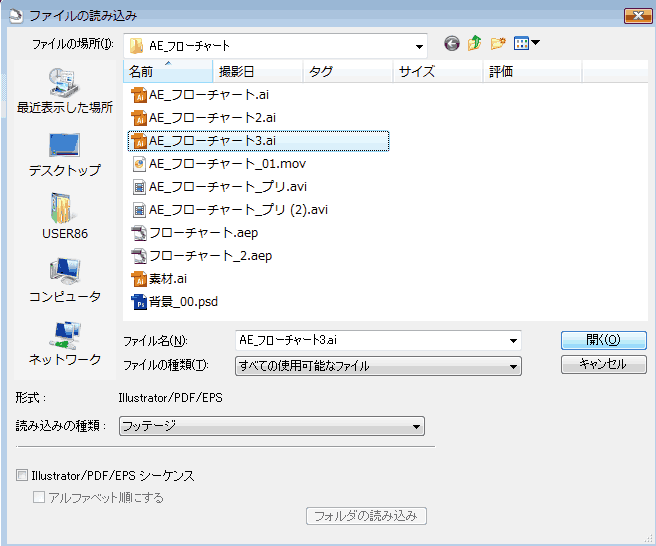Screen dimensions: 656x546
Task: Click the QuickTime icon of AE_フローチャート_01.mov
Action: pyautogui.click(x=139, y=164)
